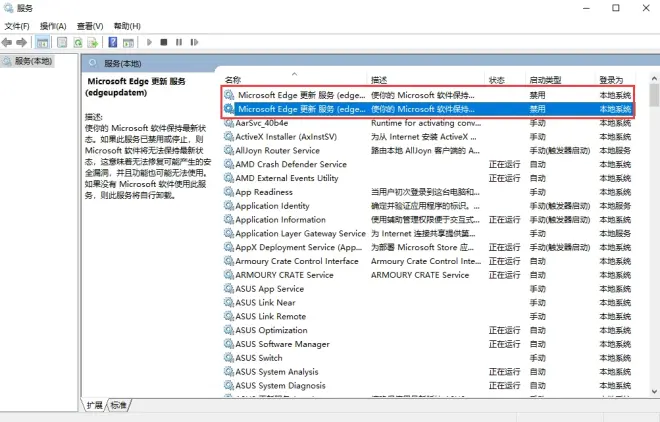Click the 服务(本地) header above details pane
The width and height of the screenshot is (660, 422).
click(122, 64)
